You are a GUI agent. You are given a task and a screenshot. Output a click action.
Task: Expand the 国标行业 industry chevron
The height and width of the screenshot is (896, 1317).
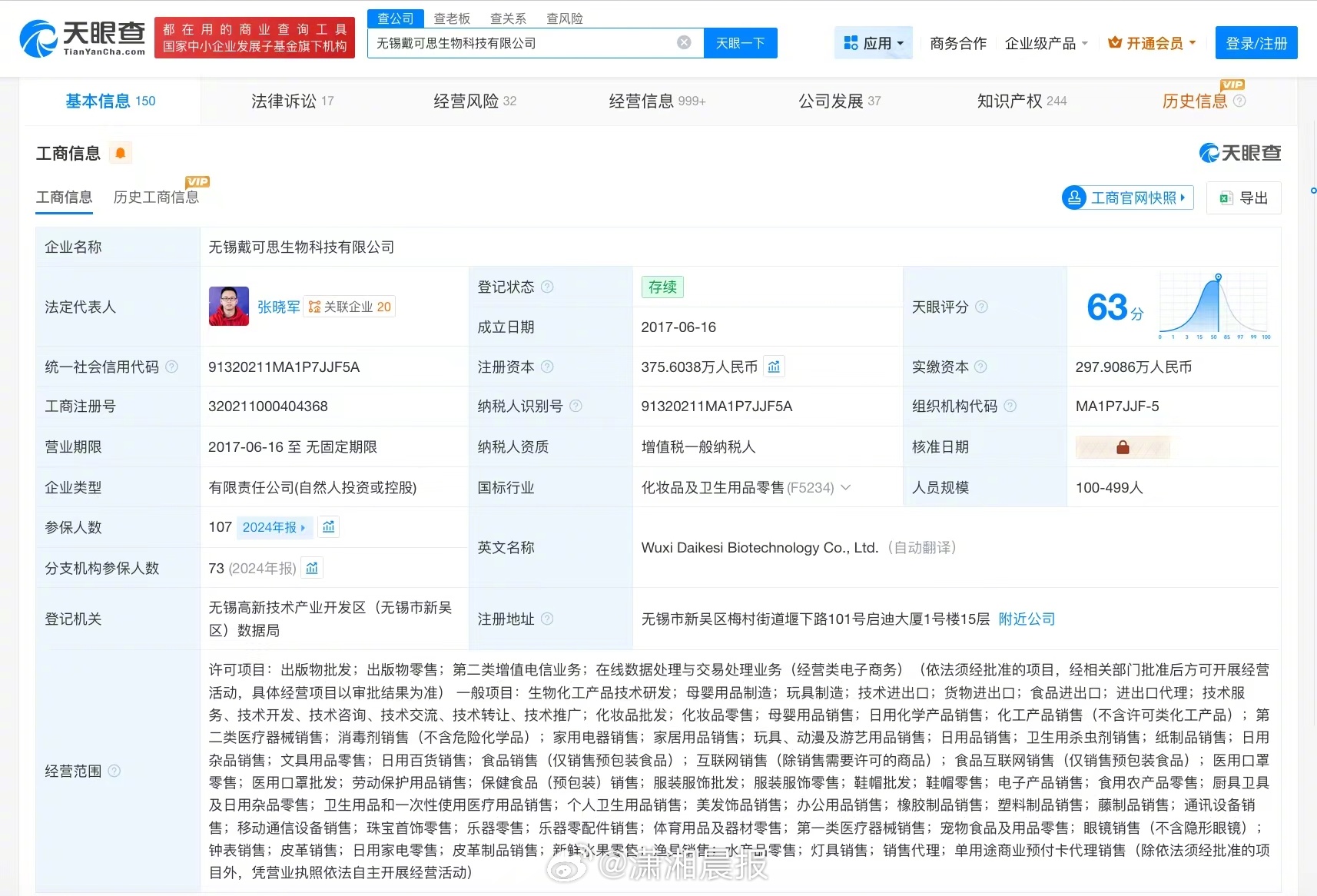(846, 487)
